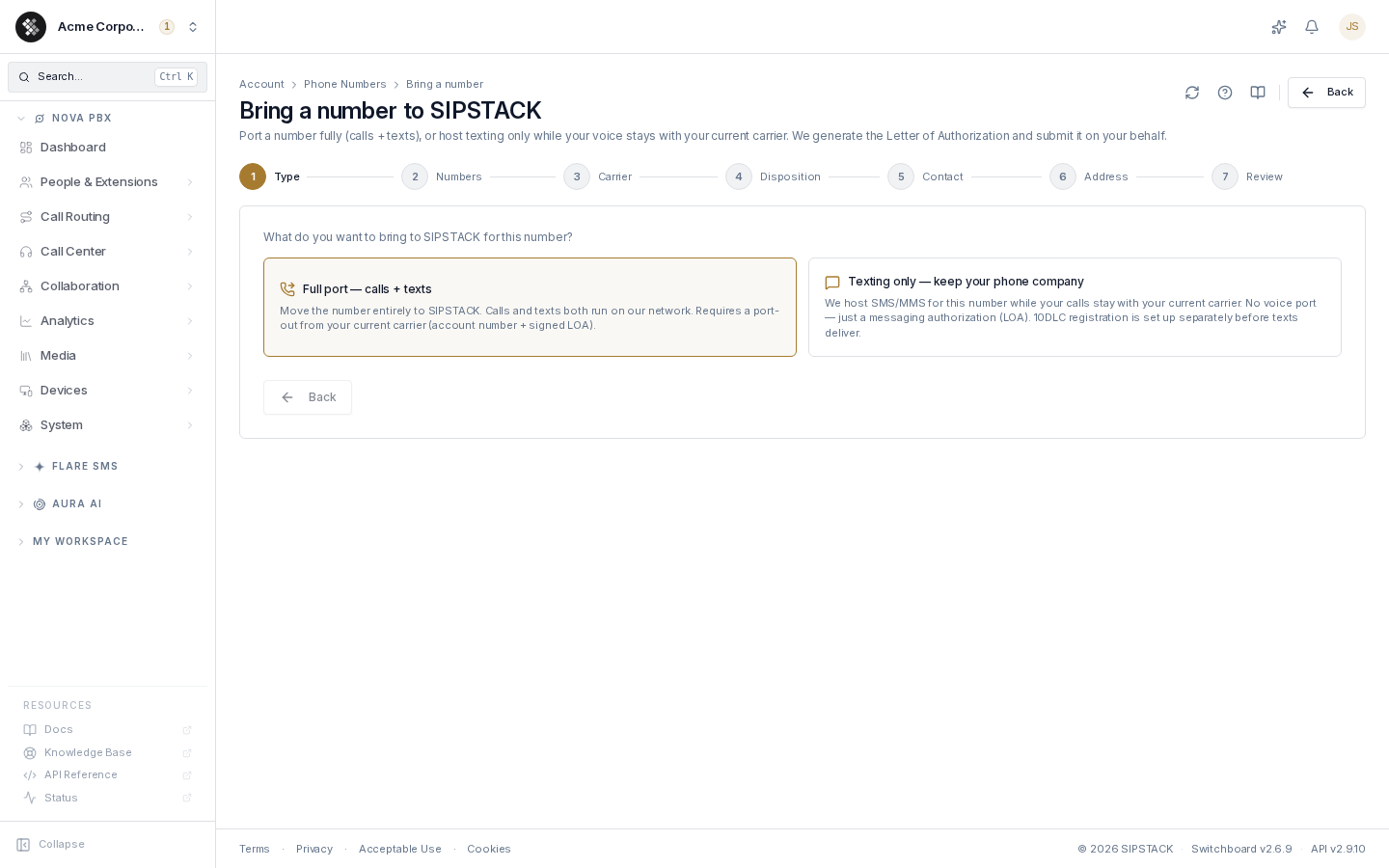Open the organization switcher arrows
The height and width of the screenshot is (868, 1389).
tap(193, 27)
